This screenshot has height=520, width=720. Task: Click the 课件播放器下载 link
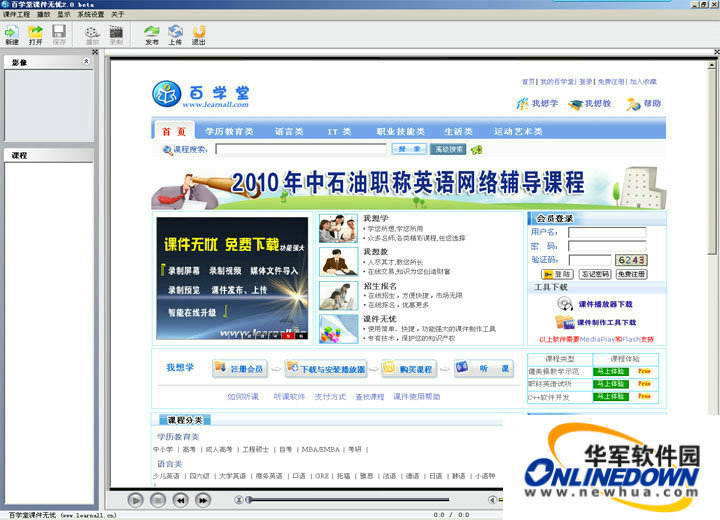point(605,304)
